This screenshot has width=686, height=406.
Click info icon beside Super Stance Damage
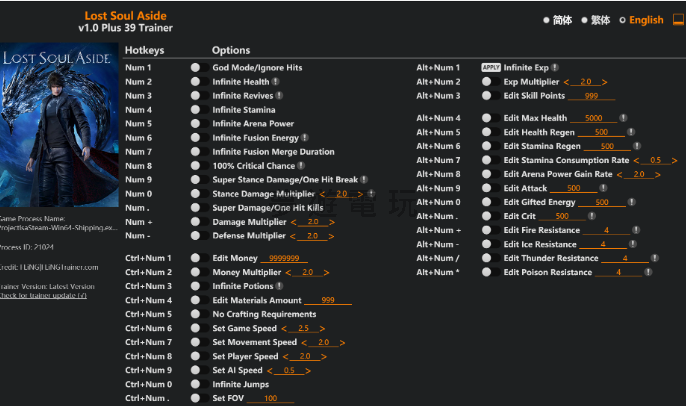(364, 179)
